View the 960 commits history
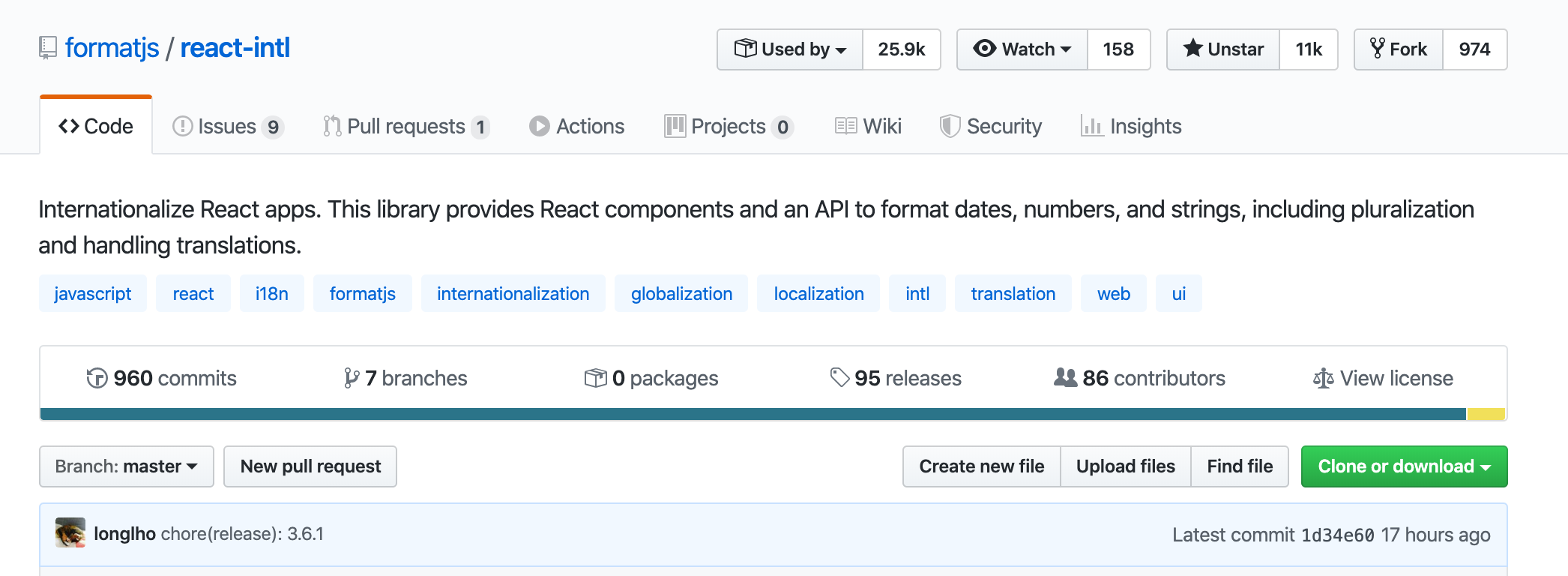Image resolution: width=1568 pixels, height=576 pixels. pyautogui.click(x=162, y=378)
